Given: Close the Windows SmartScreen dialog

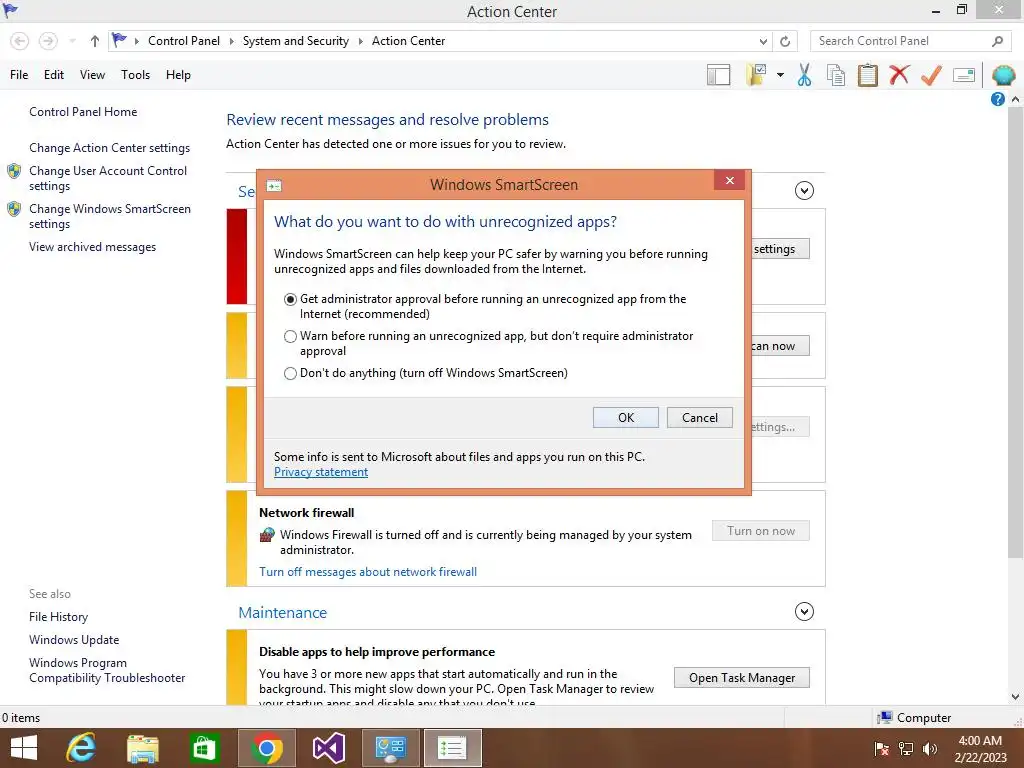Looking at the screenshot, I should [x=729, y=181].
